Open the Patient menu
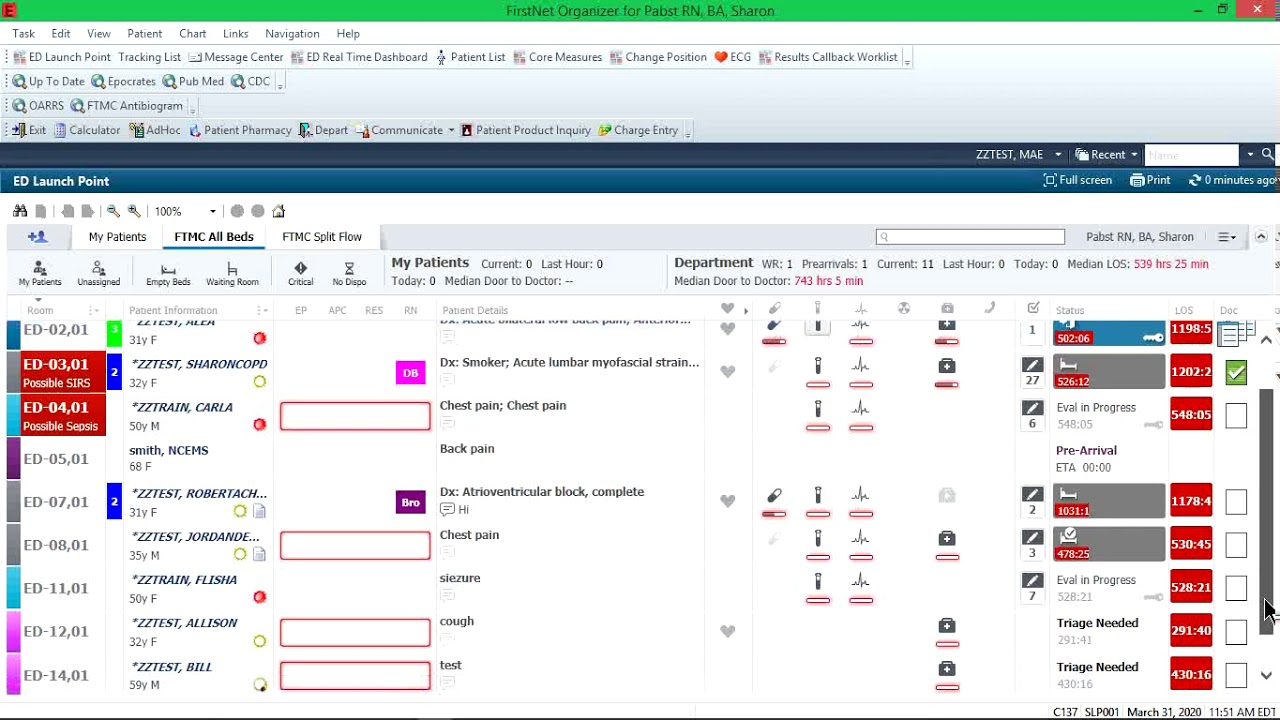Image resolution: width=1280 pixels, height=720 pixels. click(x=145, y=33)
